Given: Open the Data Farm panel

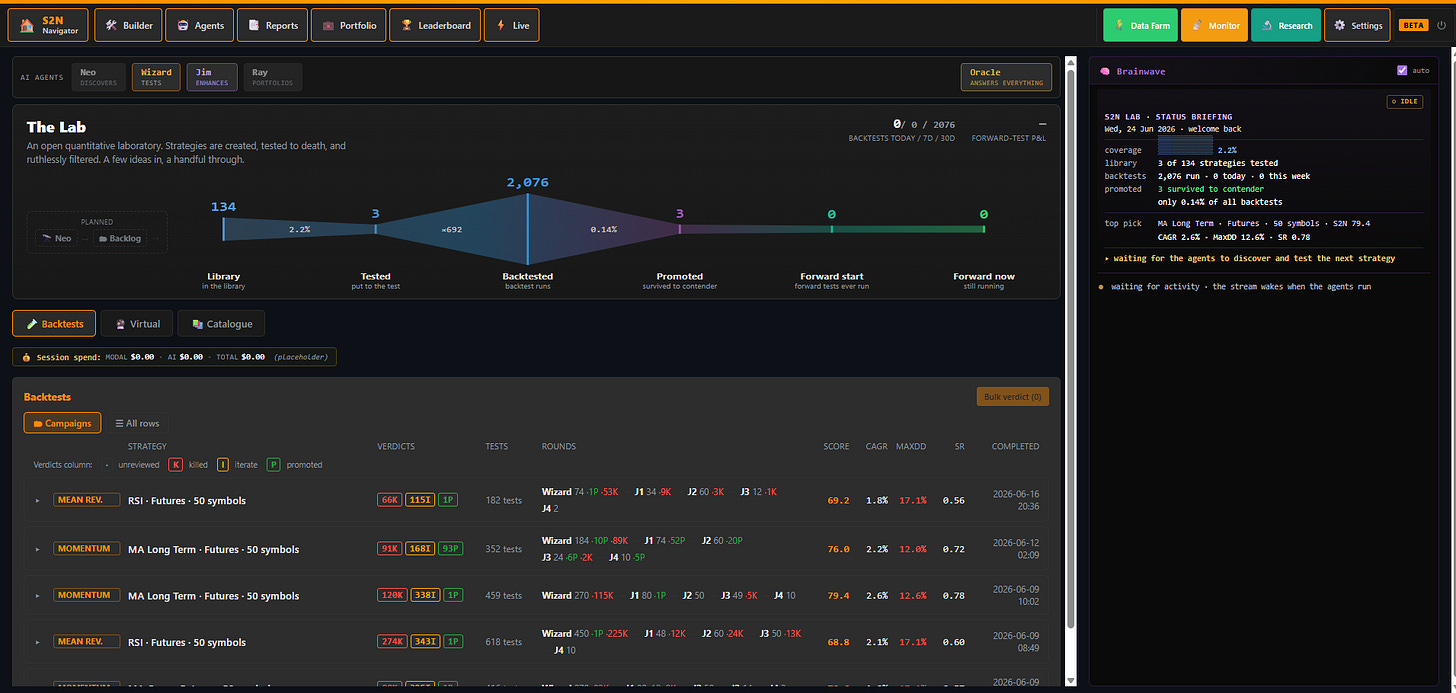Looking at the screenshot, I should [1140, 25].
